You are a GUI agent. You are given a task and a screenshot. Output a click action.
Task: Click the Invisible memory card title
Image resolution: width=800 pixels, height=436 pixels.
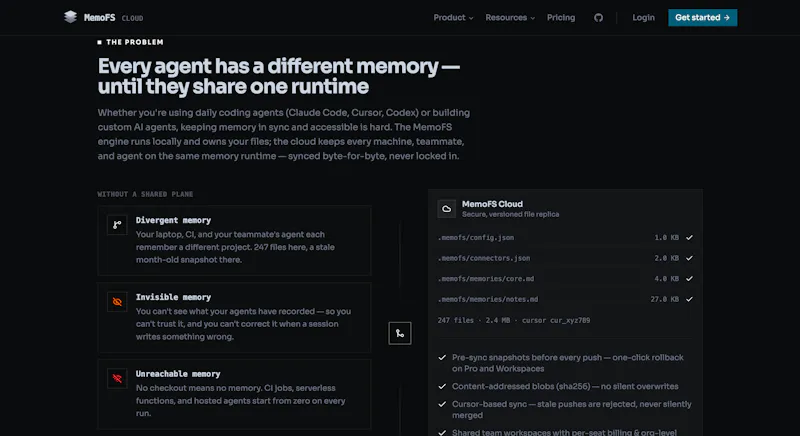pyautogui.click(x=173, y=297)
